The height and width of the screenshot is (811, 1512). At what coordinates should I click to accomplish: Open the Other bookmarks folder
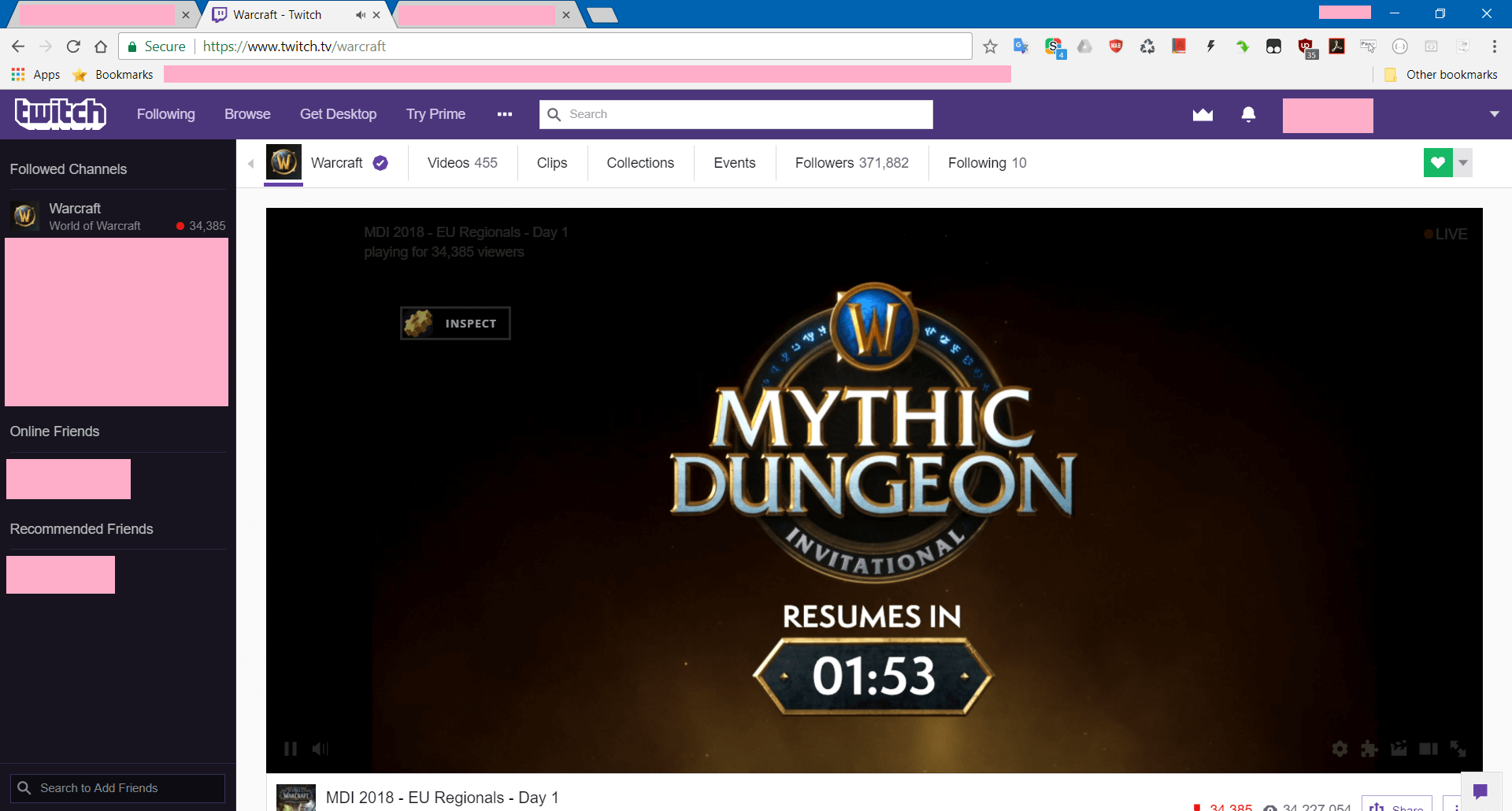(x=1442, y=75)
